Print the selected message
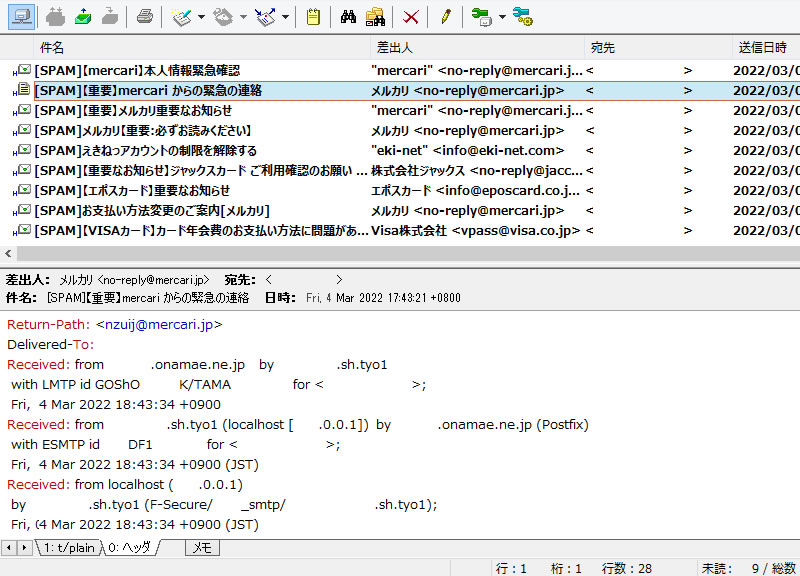Image resolution: width=800 pixels, height=576 pixels. (x=145, y=17)
